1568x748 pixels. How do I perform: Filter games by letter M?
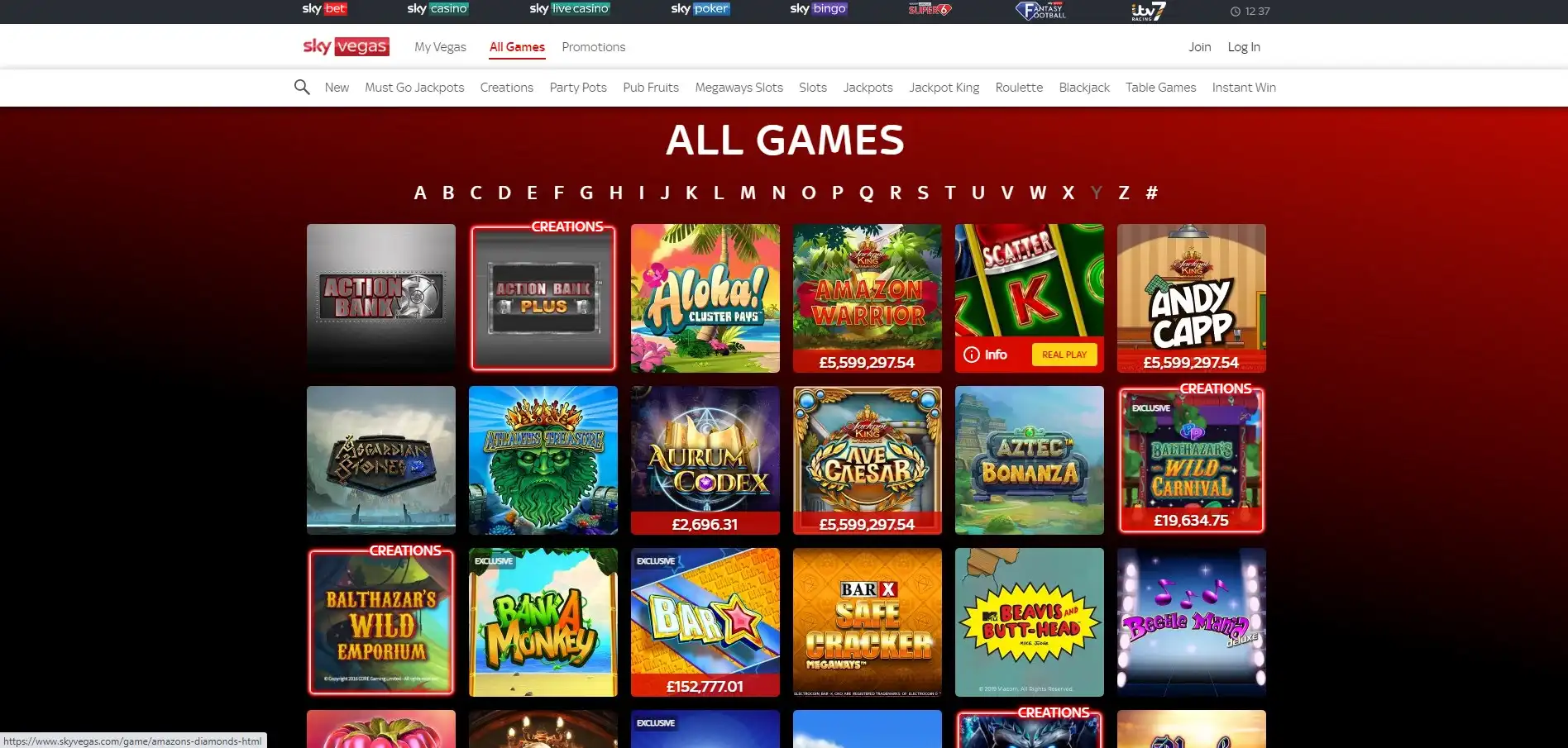pyautogui.click(x=748, y=193)
